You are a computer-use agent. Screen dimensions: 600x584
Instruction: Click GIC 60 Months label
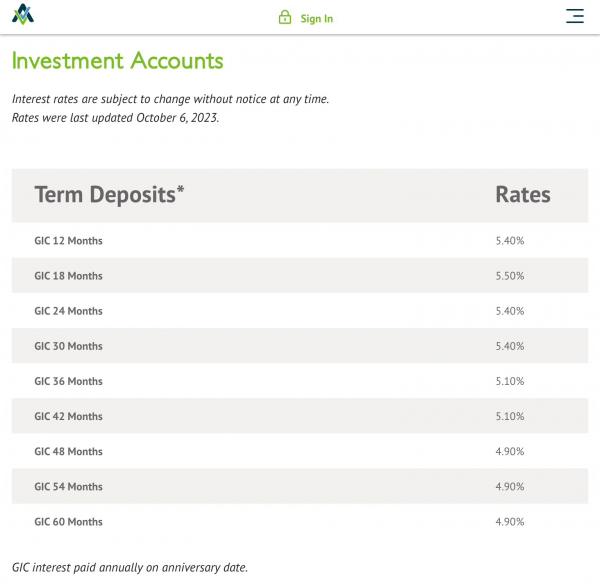pyautogui.click(x=68, y=521)
